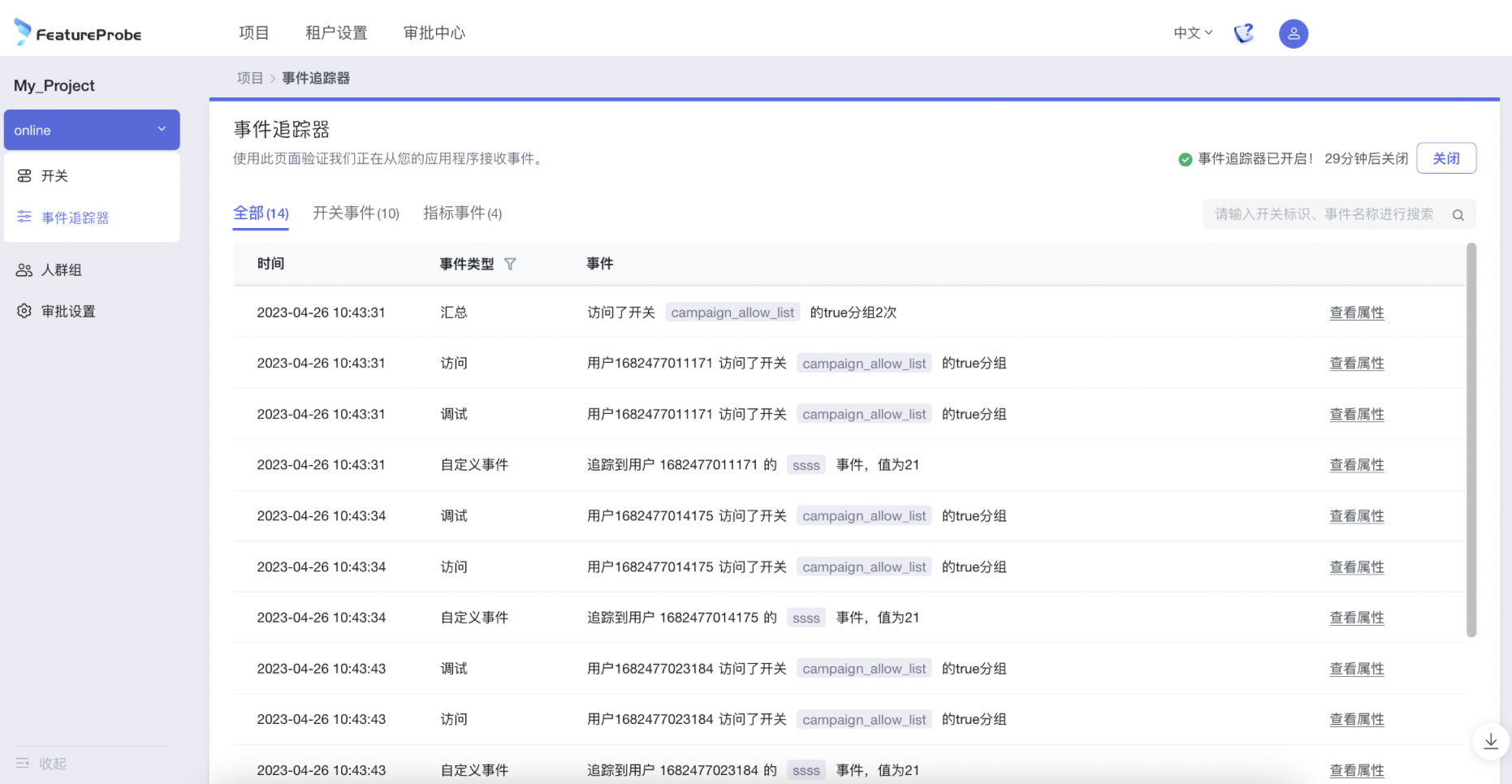
Task: Focus the event search input field
Action: 1324,214
